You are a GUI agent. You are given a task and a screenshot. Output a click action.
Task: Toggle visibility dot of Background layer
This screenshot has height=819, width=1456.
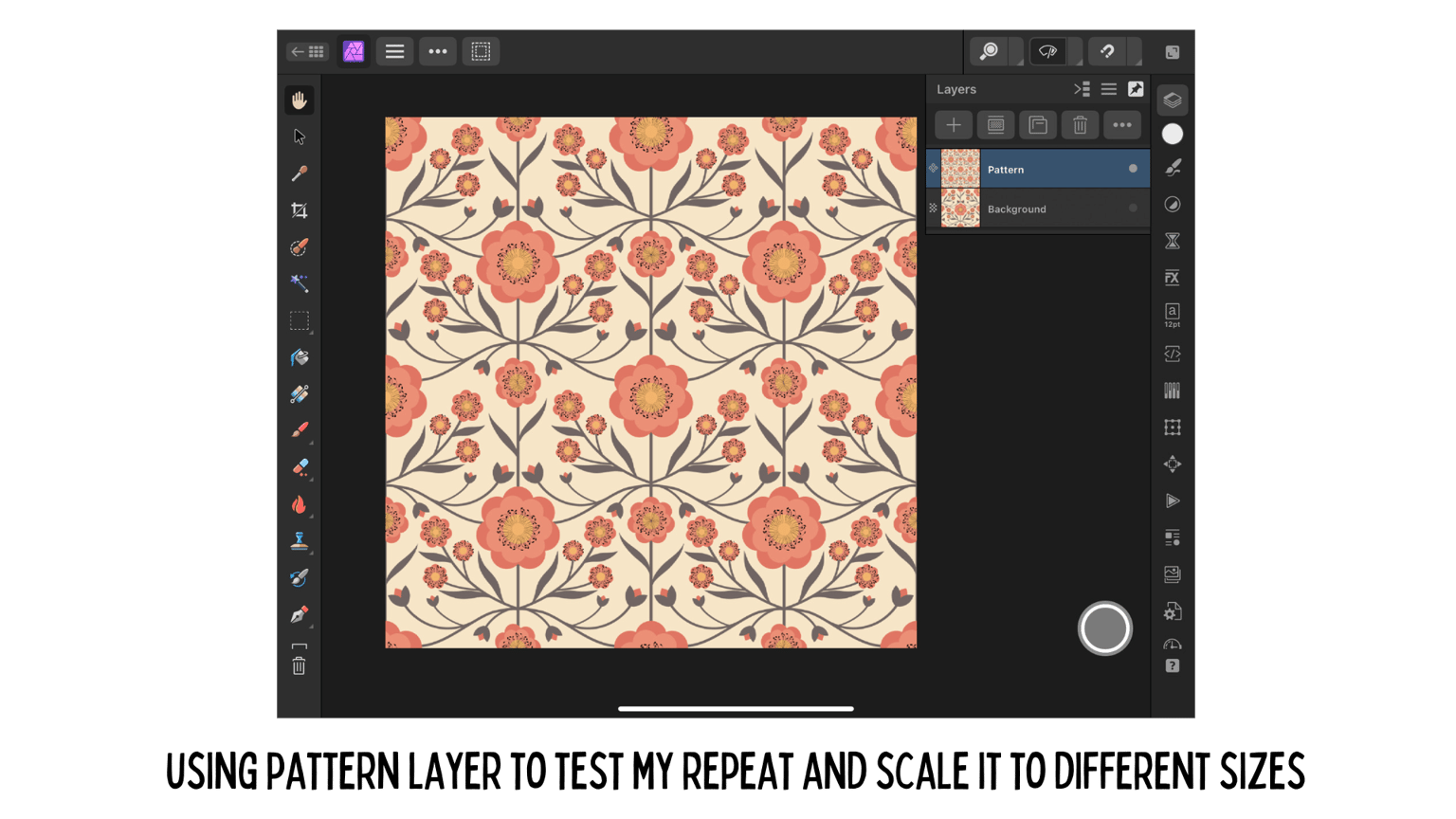point(1133,209)
